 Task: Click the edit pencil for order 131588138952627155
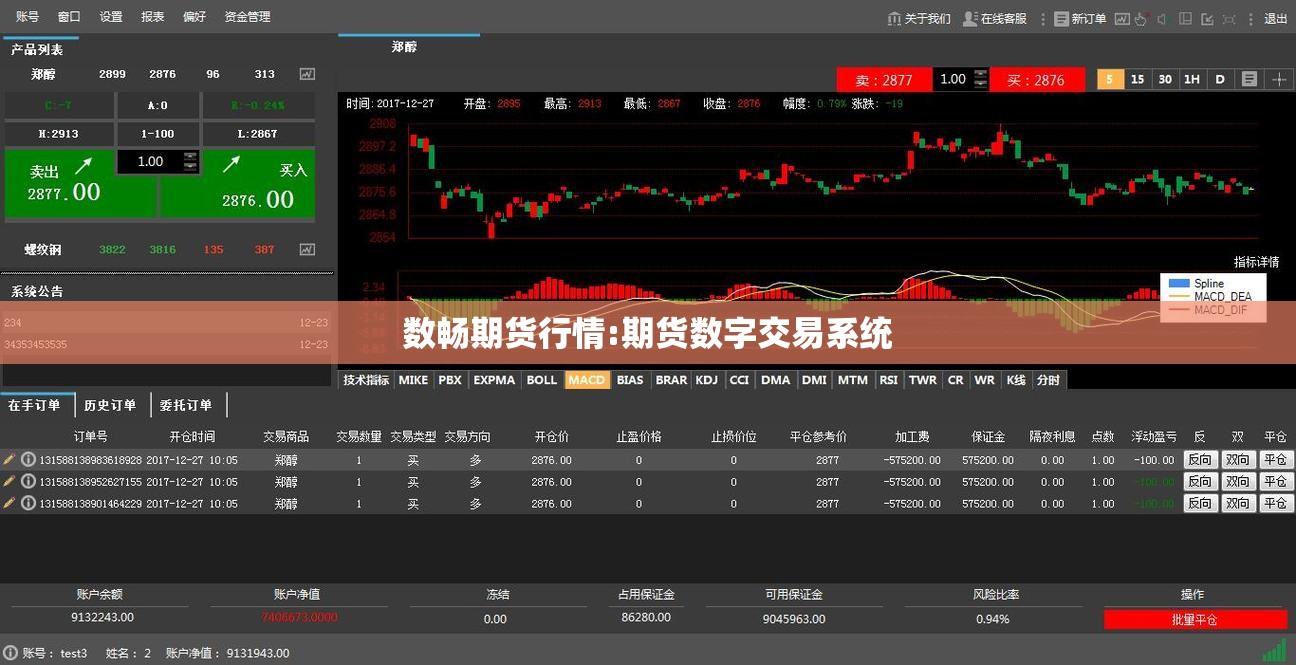click(9, 482)
